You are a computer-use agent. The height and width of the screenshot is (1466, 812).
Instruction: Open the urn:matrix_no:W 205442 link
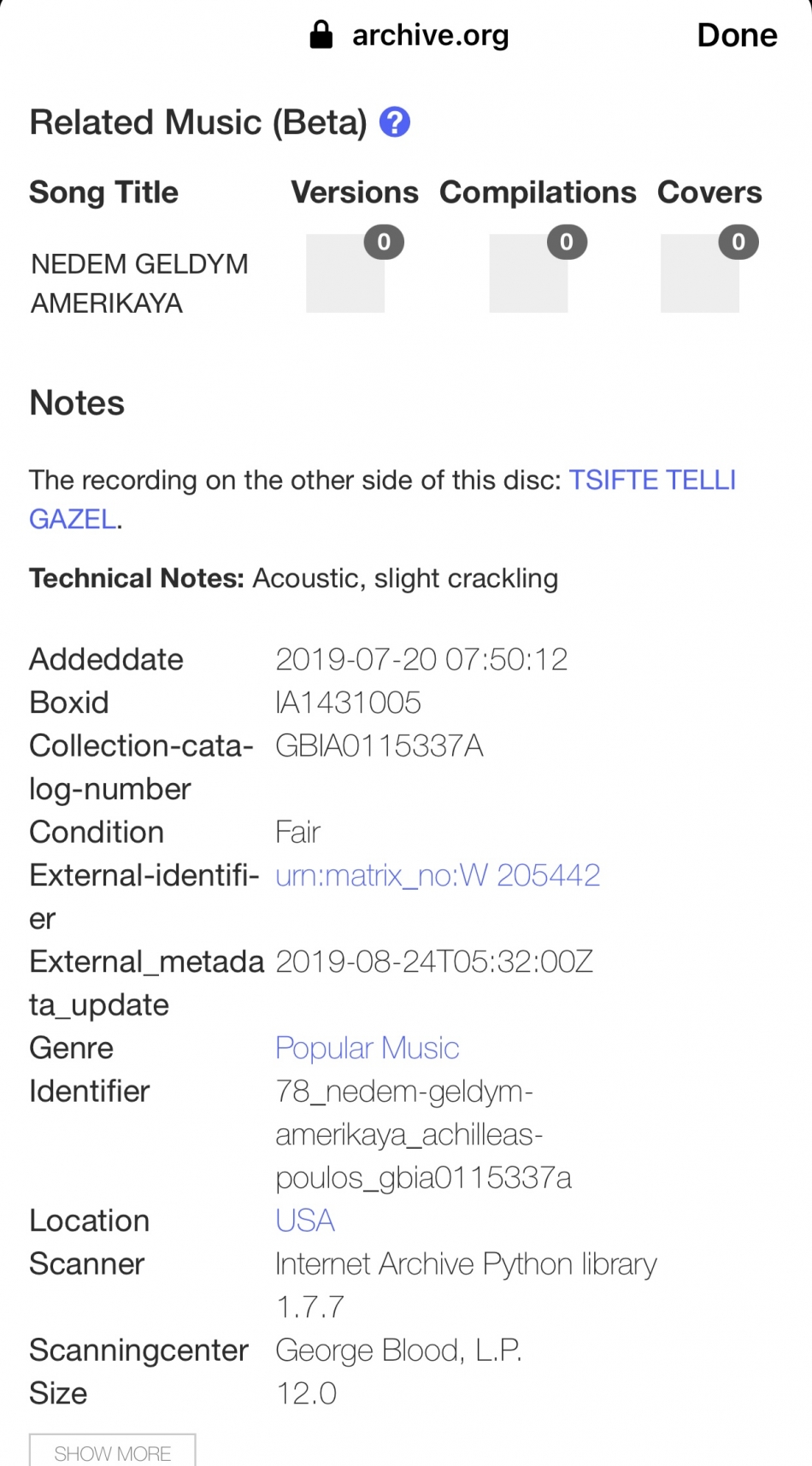click(x=438, y=875)
